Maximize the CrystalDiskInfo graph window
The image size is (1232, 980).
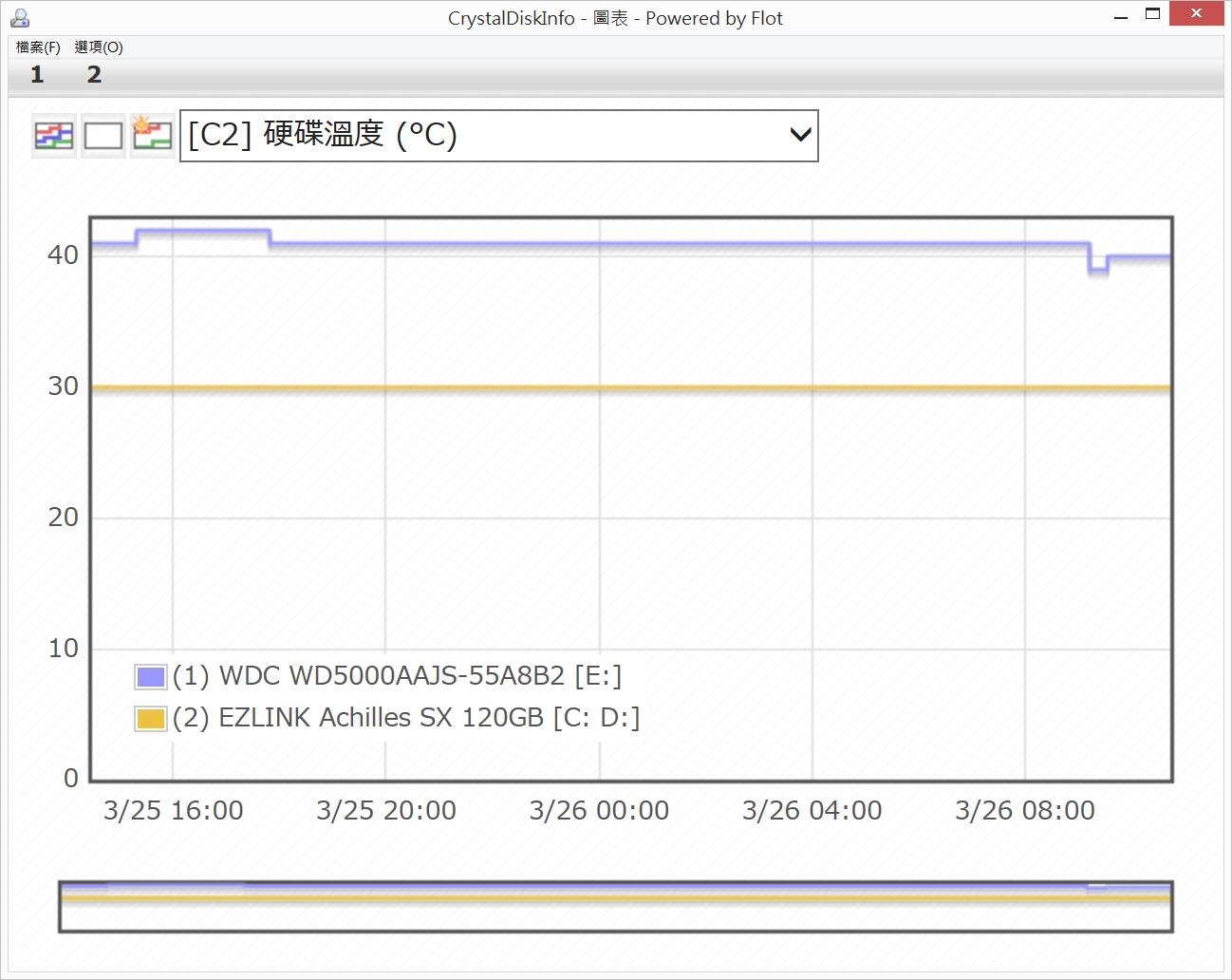point(1153,15)
